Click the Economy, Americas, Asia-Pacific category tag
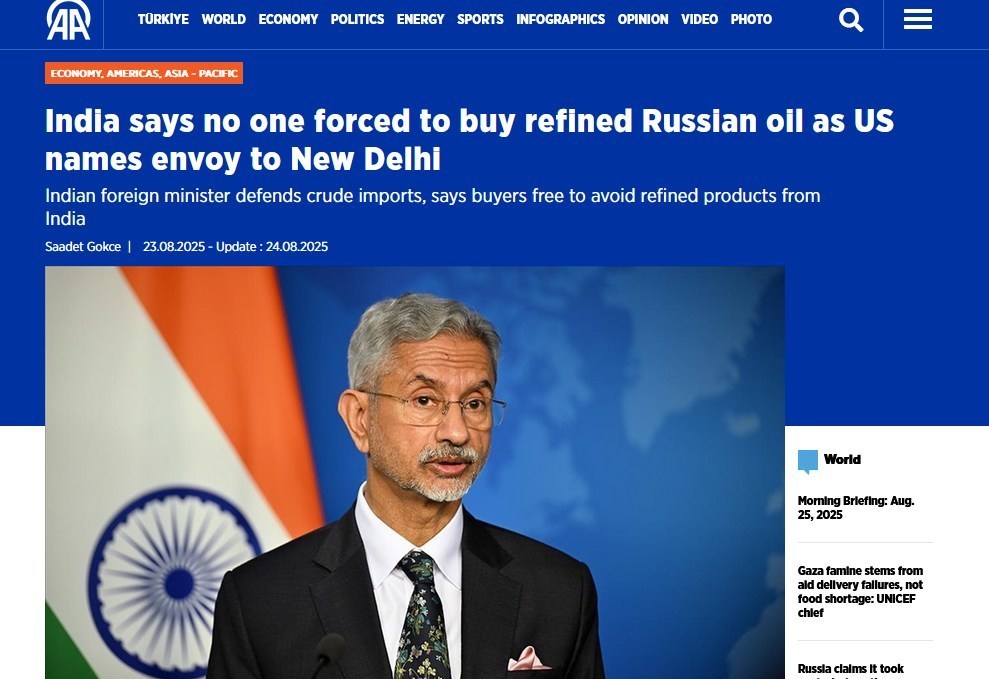Image resolution: width=989 pixels, height=679 pixels. (x=144, y=73)
